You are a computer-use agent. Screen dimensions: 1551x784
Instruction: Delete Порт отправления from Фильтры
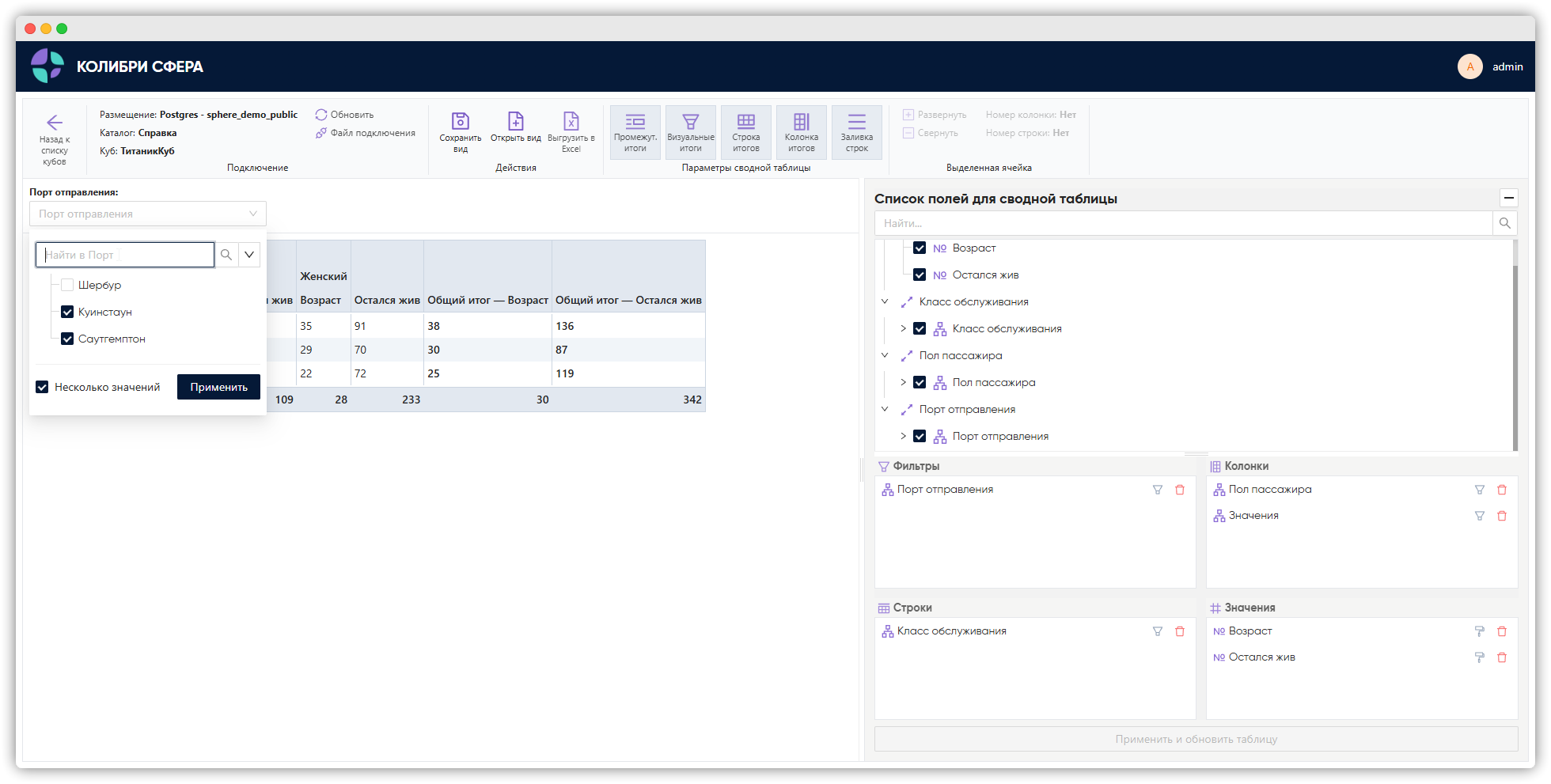coord(1180,490)
